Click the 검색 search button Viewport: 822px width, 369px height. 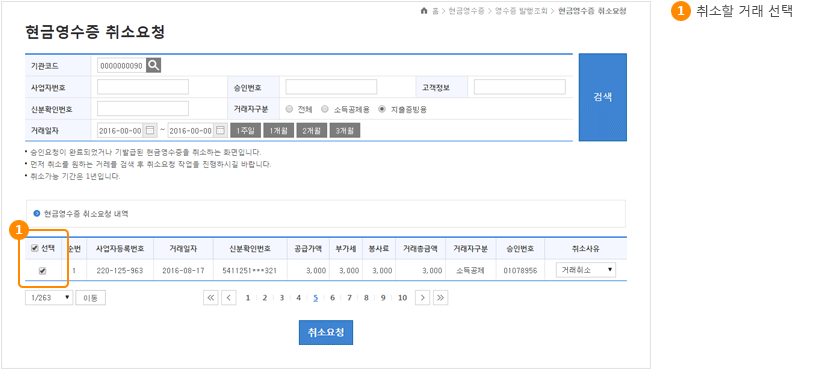603,97
